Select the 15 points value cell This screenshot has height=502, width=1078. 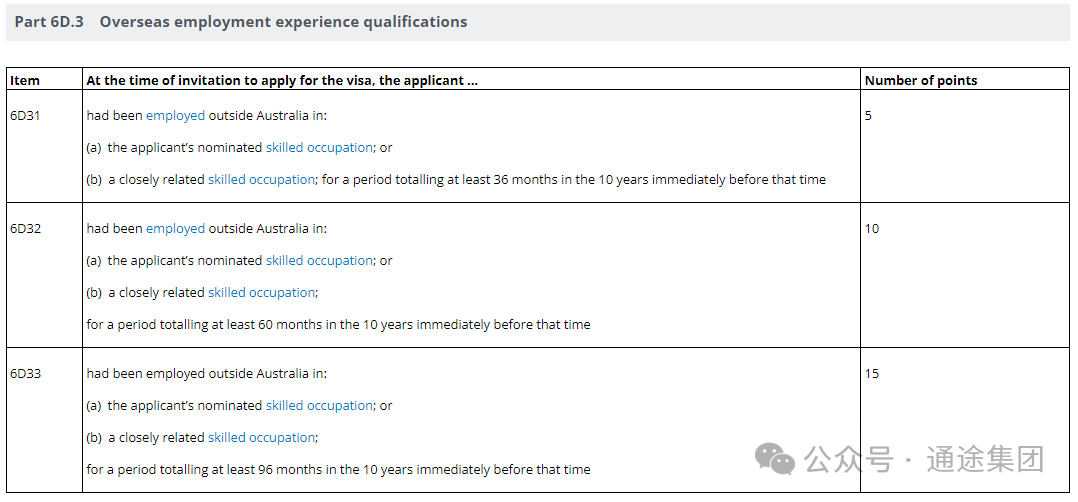coord(872,374)
